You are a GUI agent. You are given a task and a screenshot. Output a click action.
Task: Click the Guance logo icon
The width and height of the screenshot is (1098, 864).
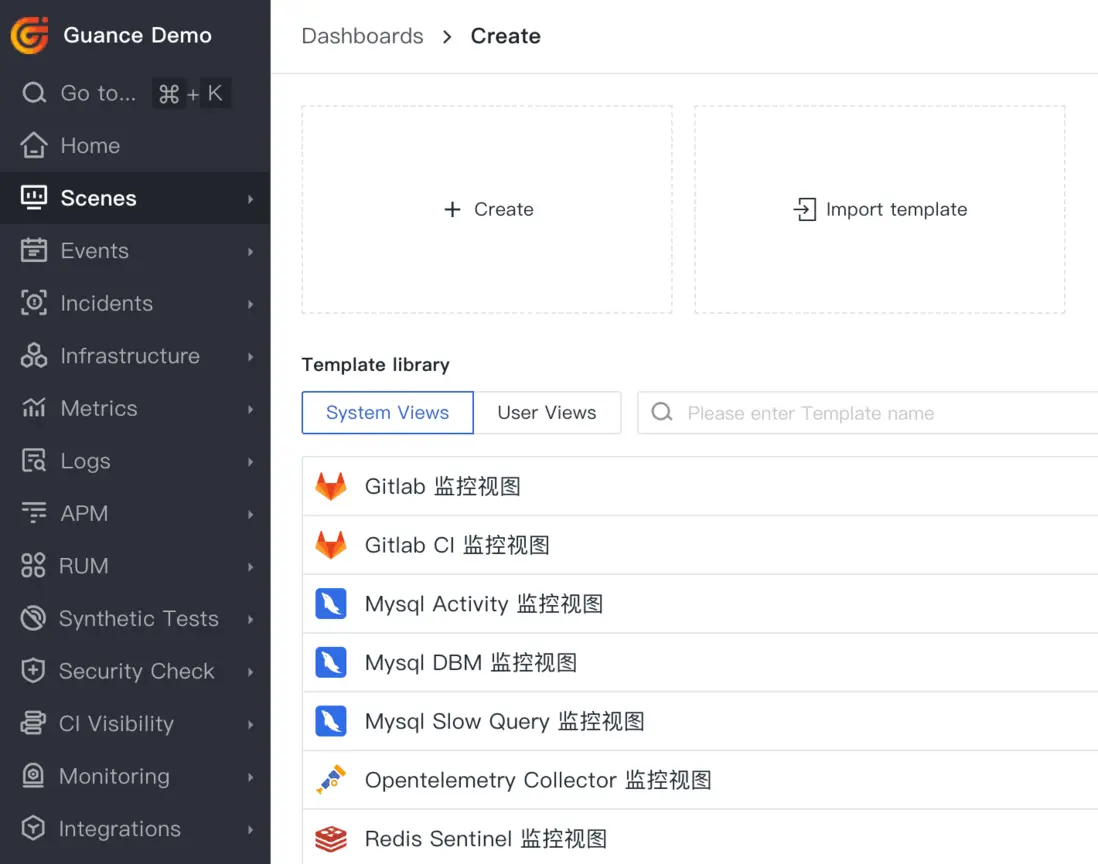coord(29,35)
